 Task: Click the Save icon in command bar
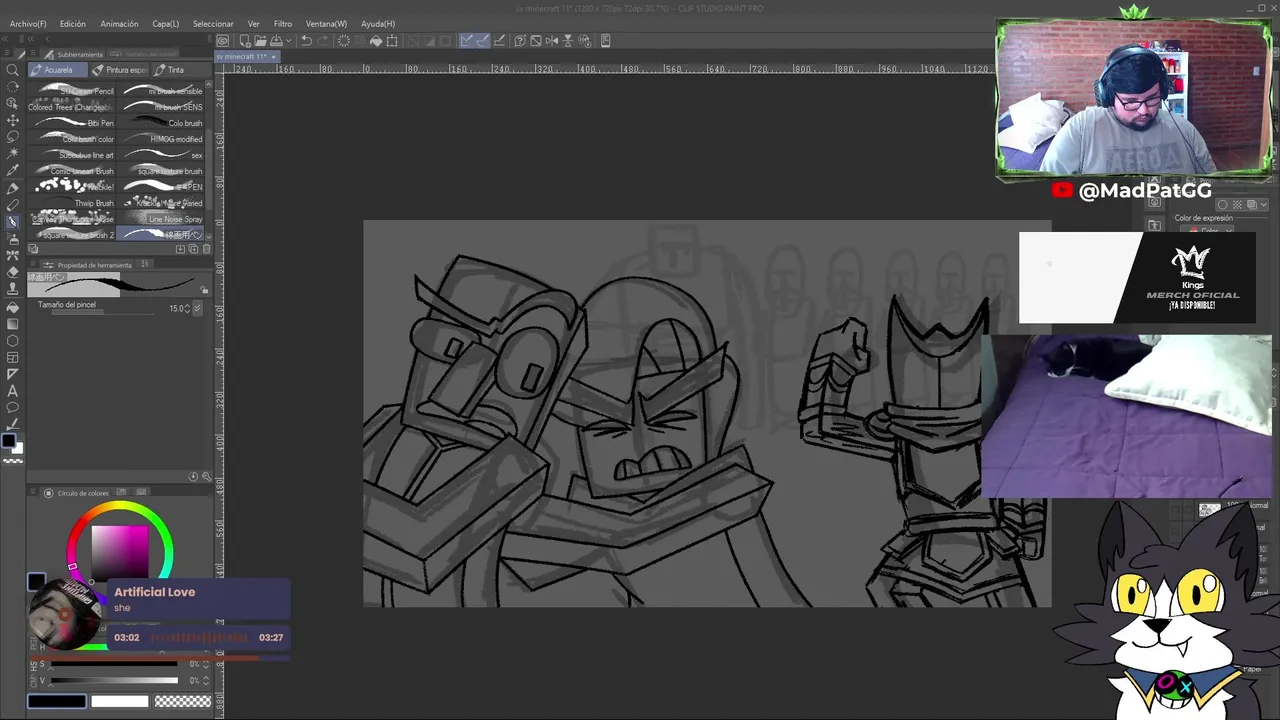[x=276, y=41]
